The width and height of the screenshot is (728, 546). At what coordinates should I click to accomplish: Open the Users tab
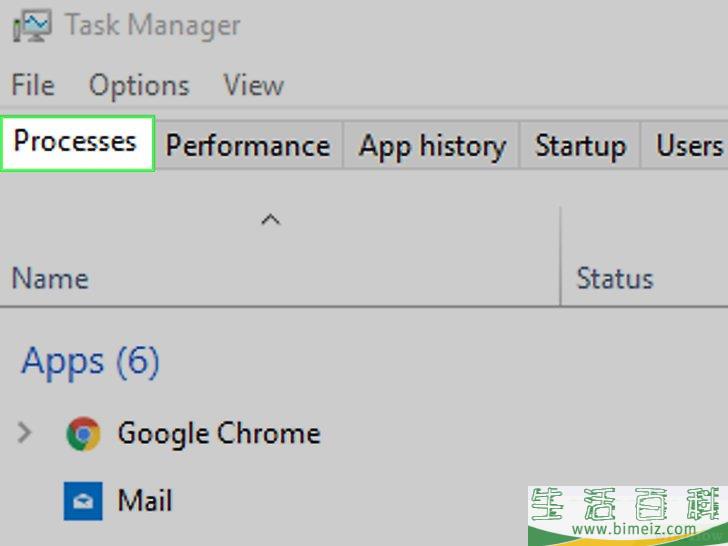click(685, 145)
